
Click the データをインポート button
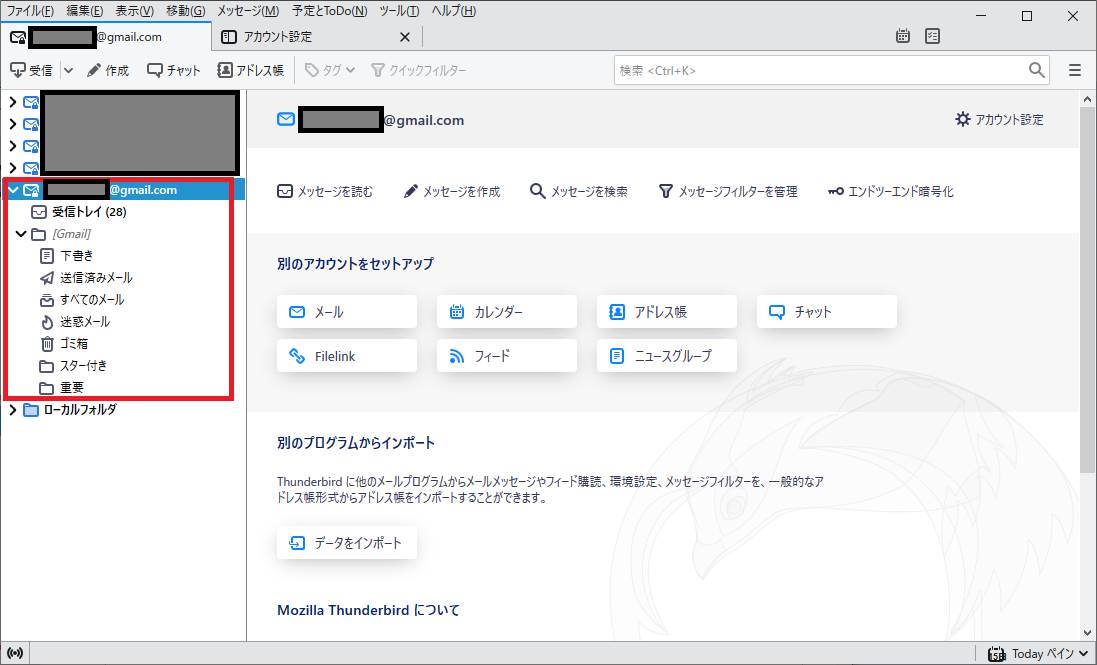click(x=347, y=543)
